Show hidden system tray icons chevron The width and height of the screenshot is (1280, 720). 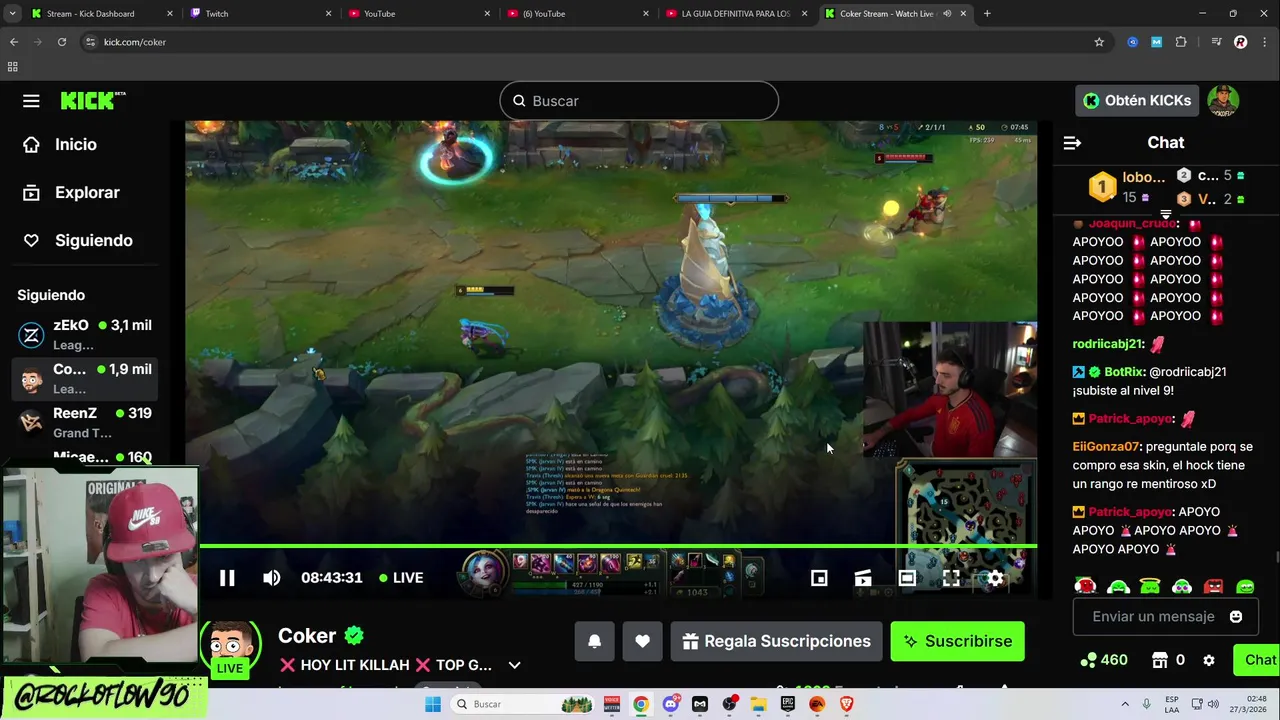pos(1124,704)
